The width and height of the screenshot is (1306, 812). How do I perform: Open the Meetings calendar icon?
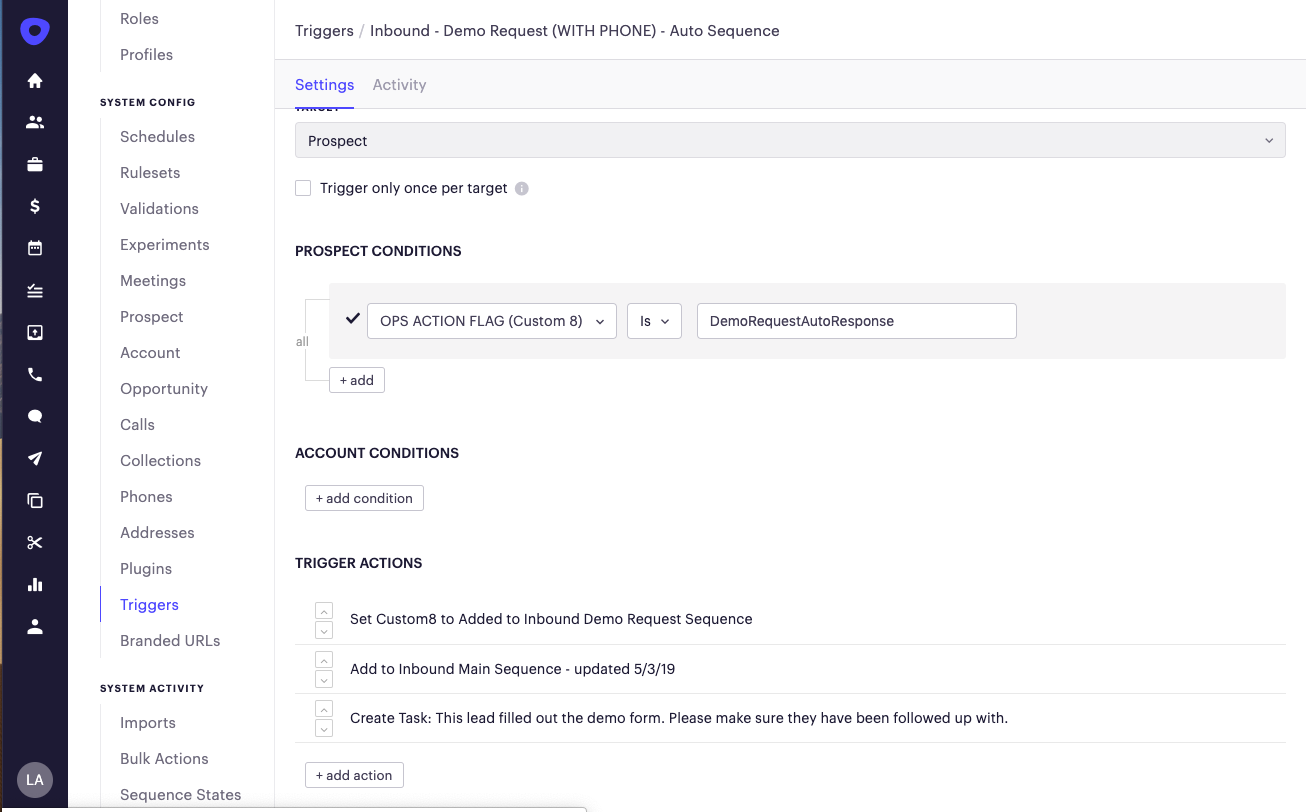tap(35, 247)
